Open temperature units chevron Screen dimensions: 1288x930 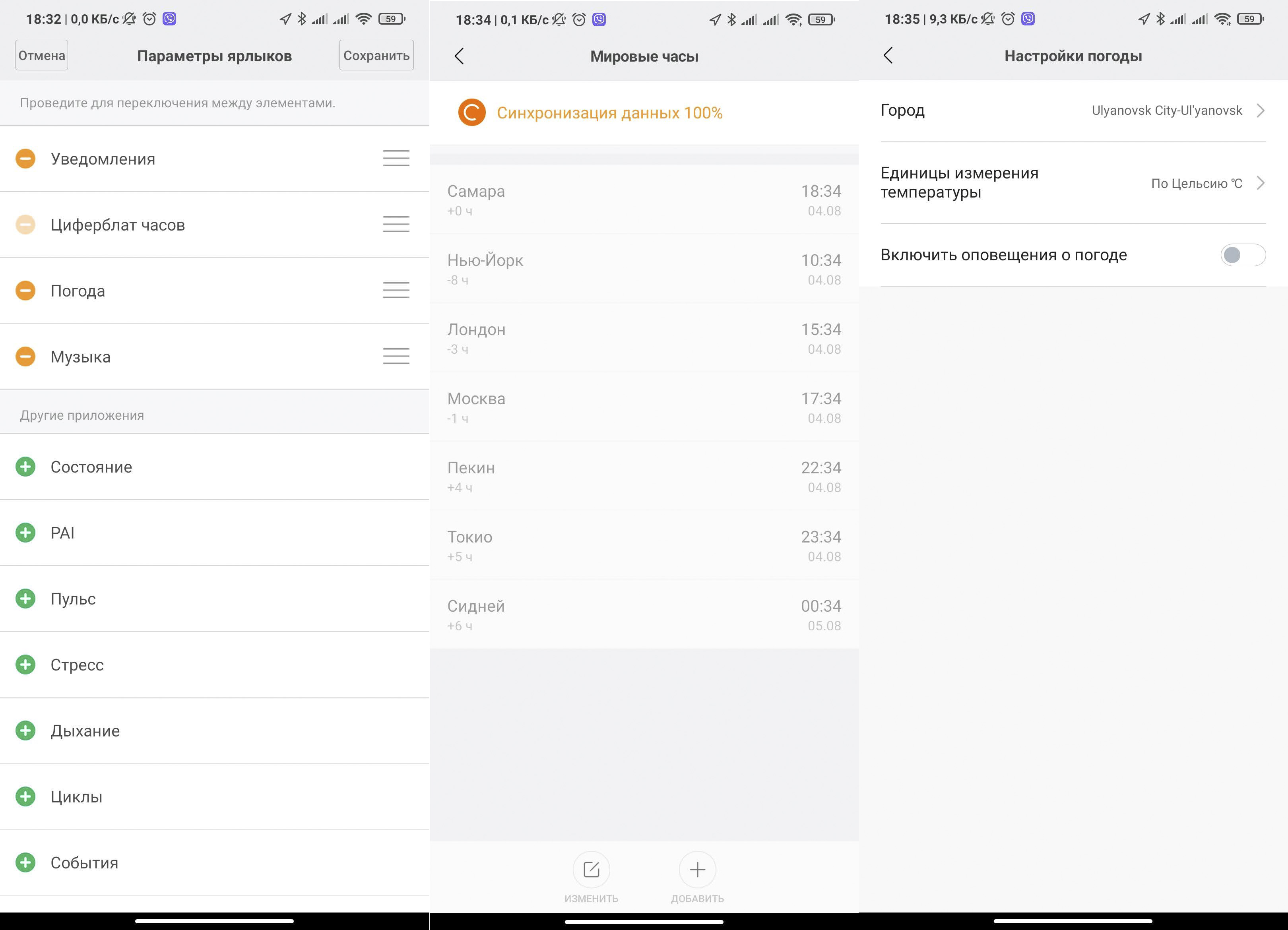(x=1260, y=183)
